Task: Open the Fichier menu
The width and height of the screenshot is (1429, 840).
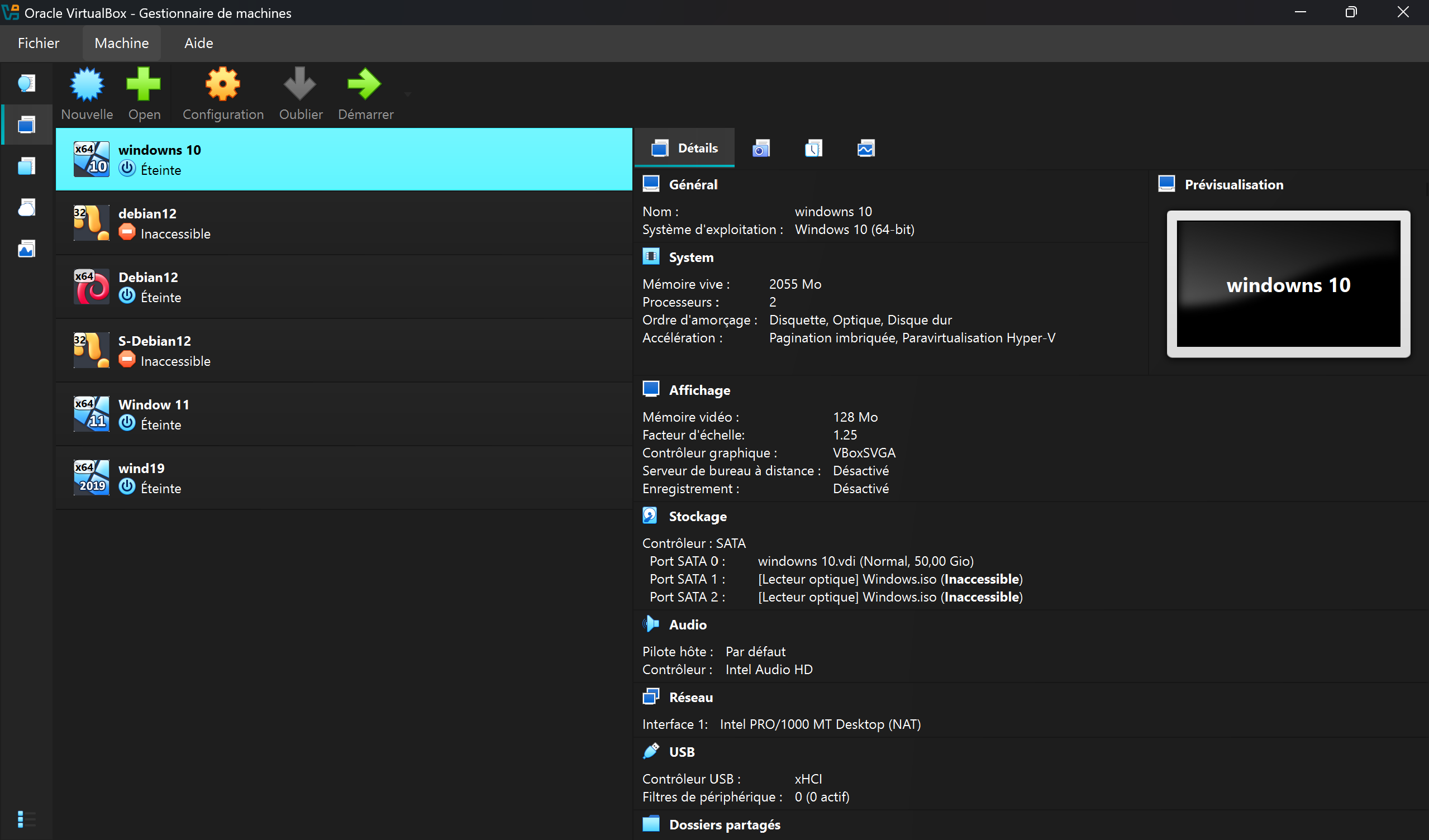Action: tap(39, 43)
